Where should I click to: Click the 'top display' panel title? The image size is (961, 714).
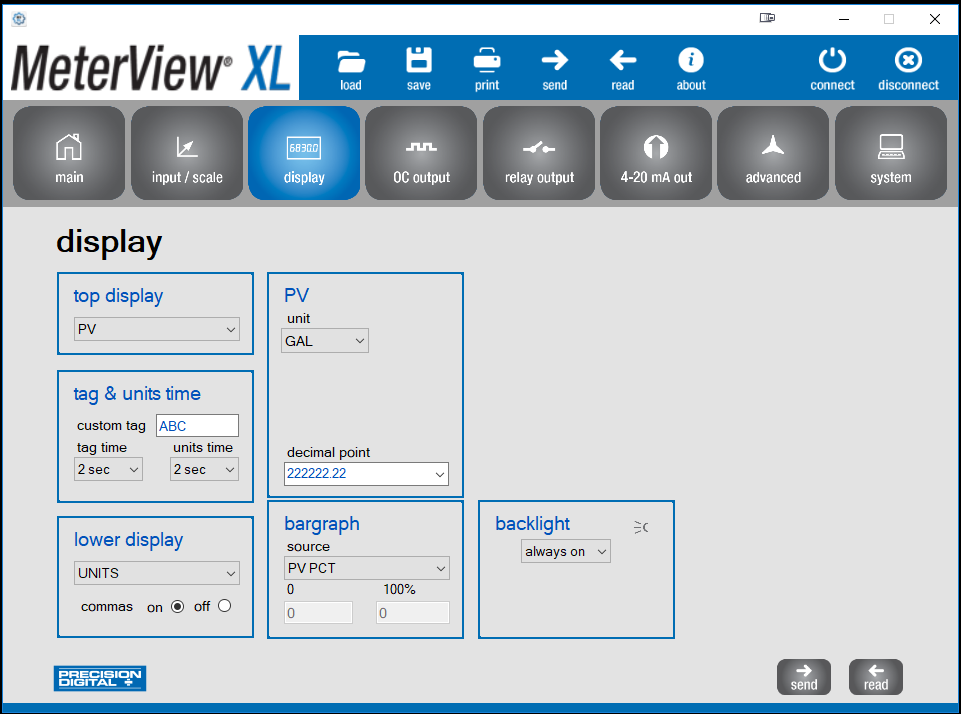pyautogui.click(x=118, y=296)
